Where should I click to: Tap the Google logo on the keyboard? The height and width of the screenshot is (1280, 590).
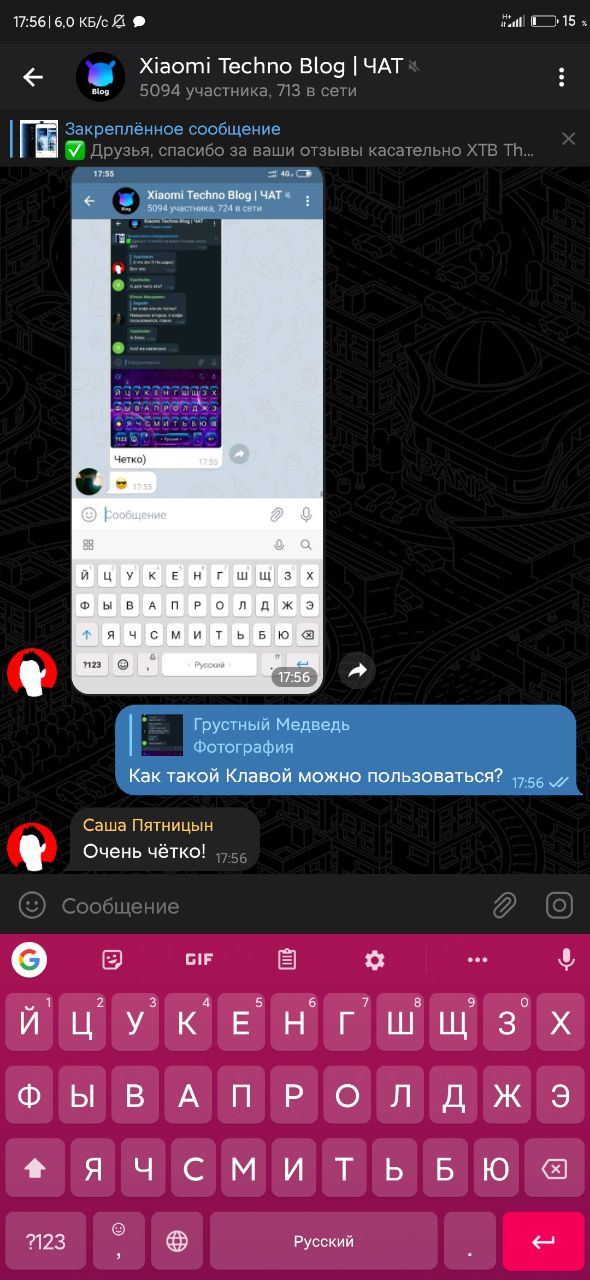coord(29,960)
